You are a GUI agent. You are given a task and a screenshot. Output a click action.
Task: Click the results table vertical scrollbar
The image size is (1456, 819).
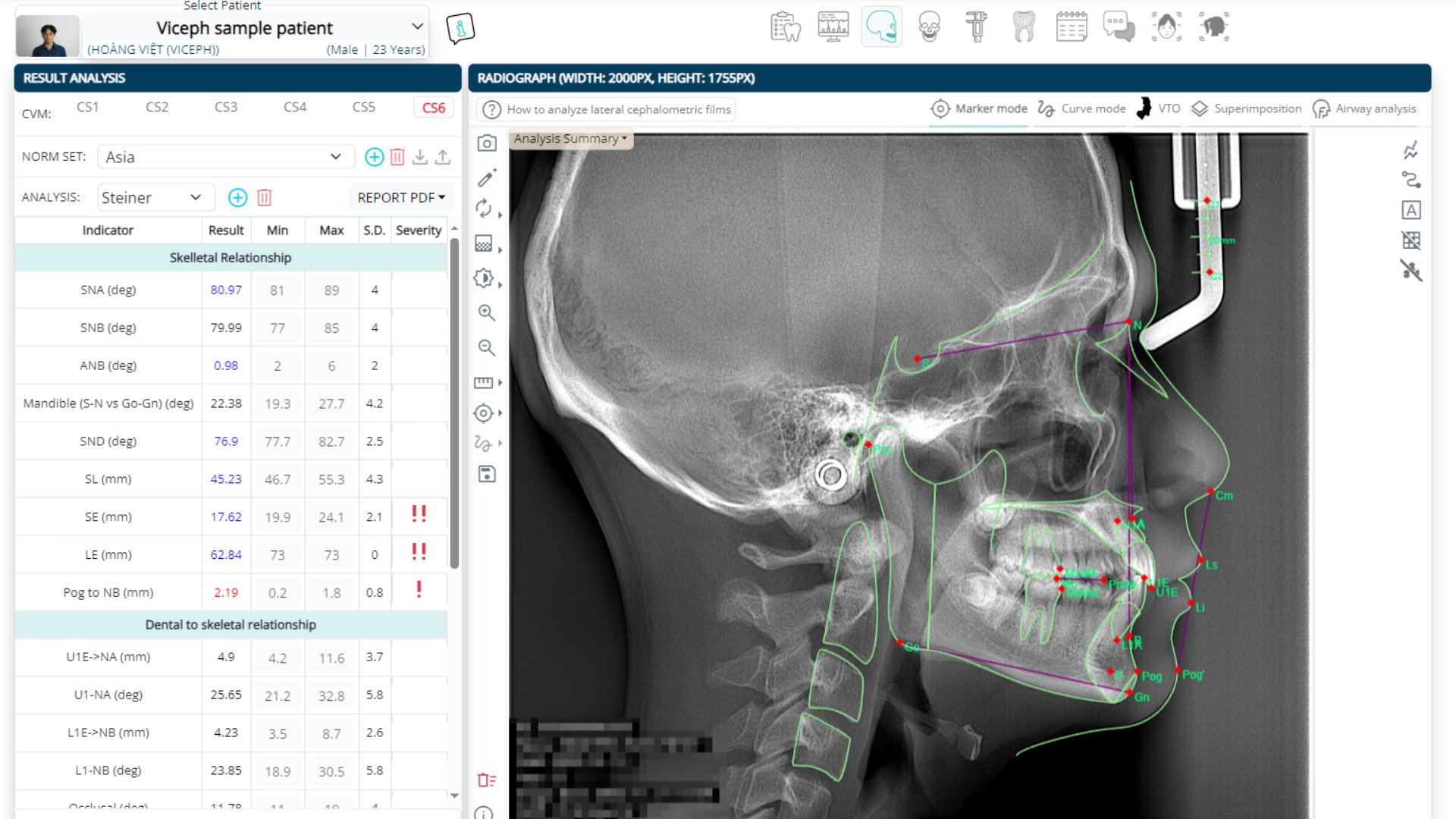(x=454, y=402)
